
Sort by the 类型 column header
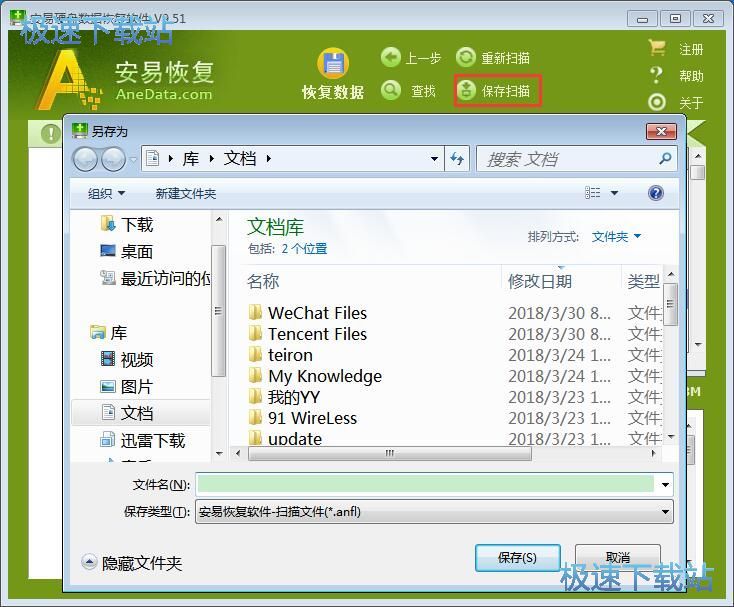[x=644, y=281]
